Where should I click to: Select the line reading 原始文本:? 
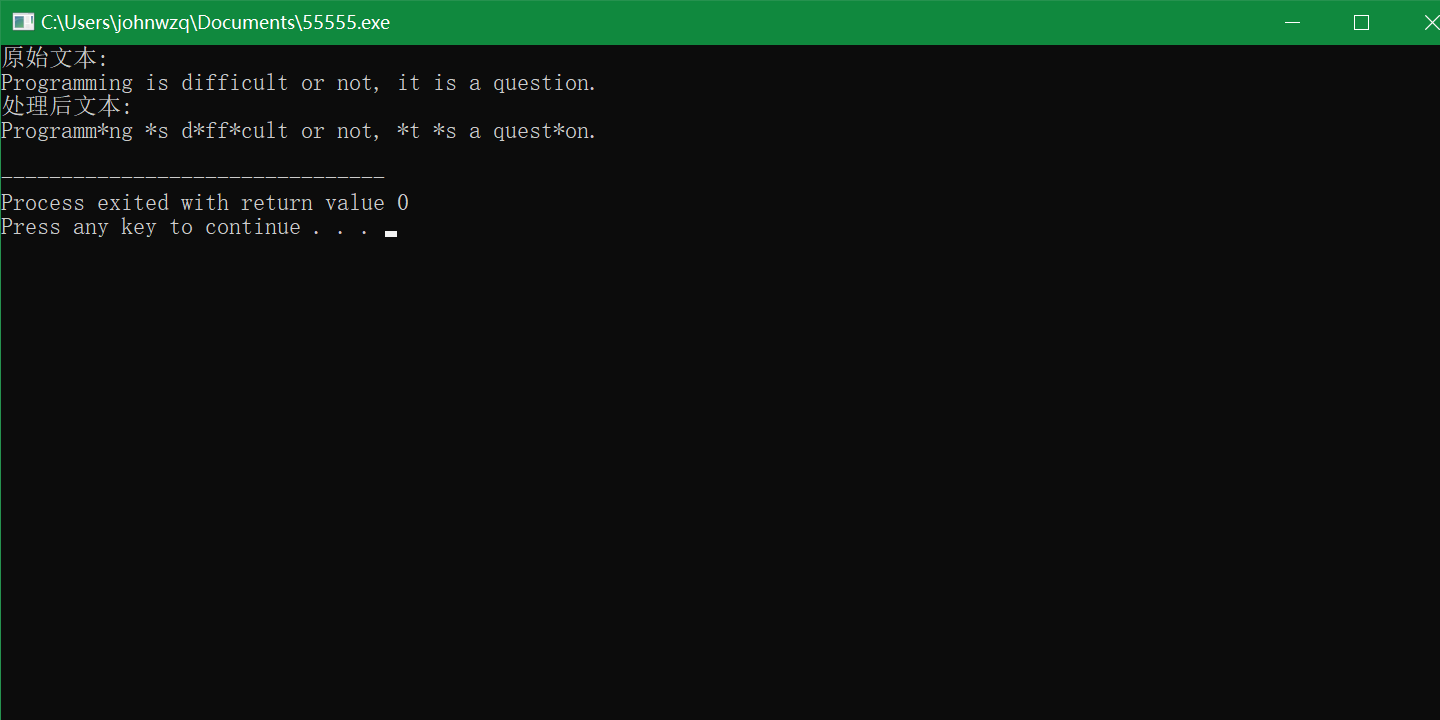tap(52, 58)
